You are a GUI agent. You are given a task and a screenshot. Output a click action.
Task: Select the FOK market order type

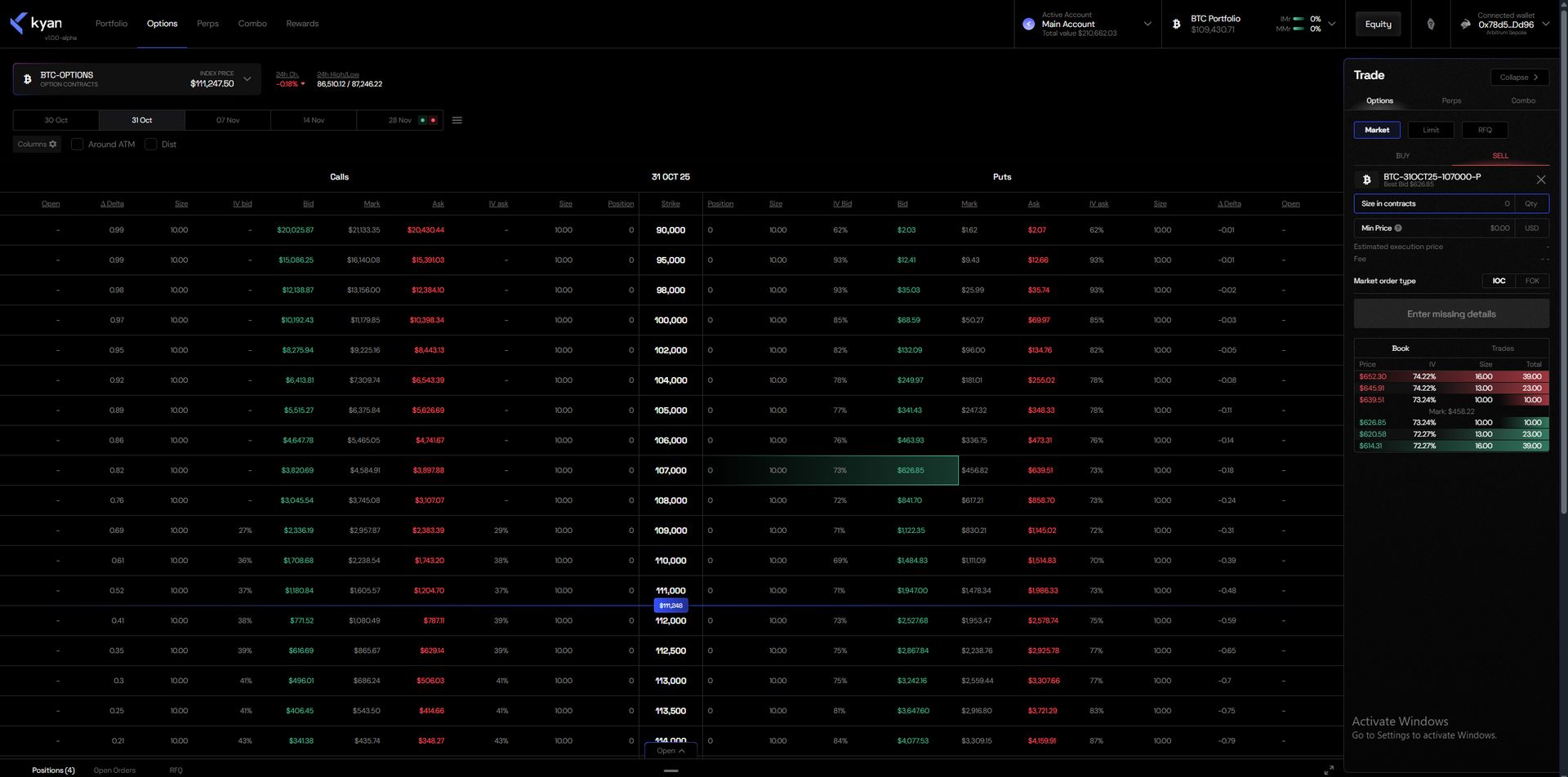[1532, 281]
